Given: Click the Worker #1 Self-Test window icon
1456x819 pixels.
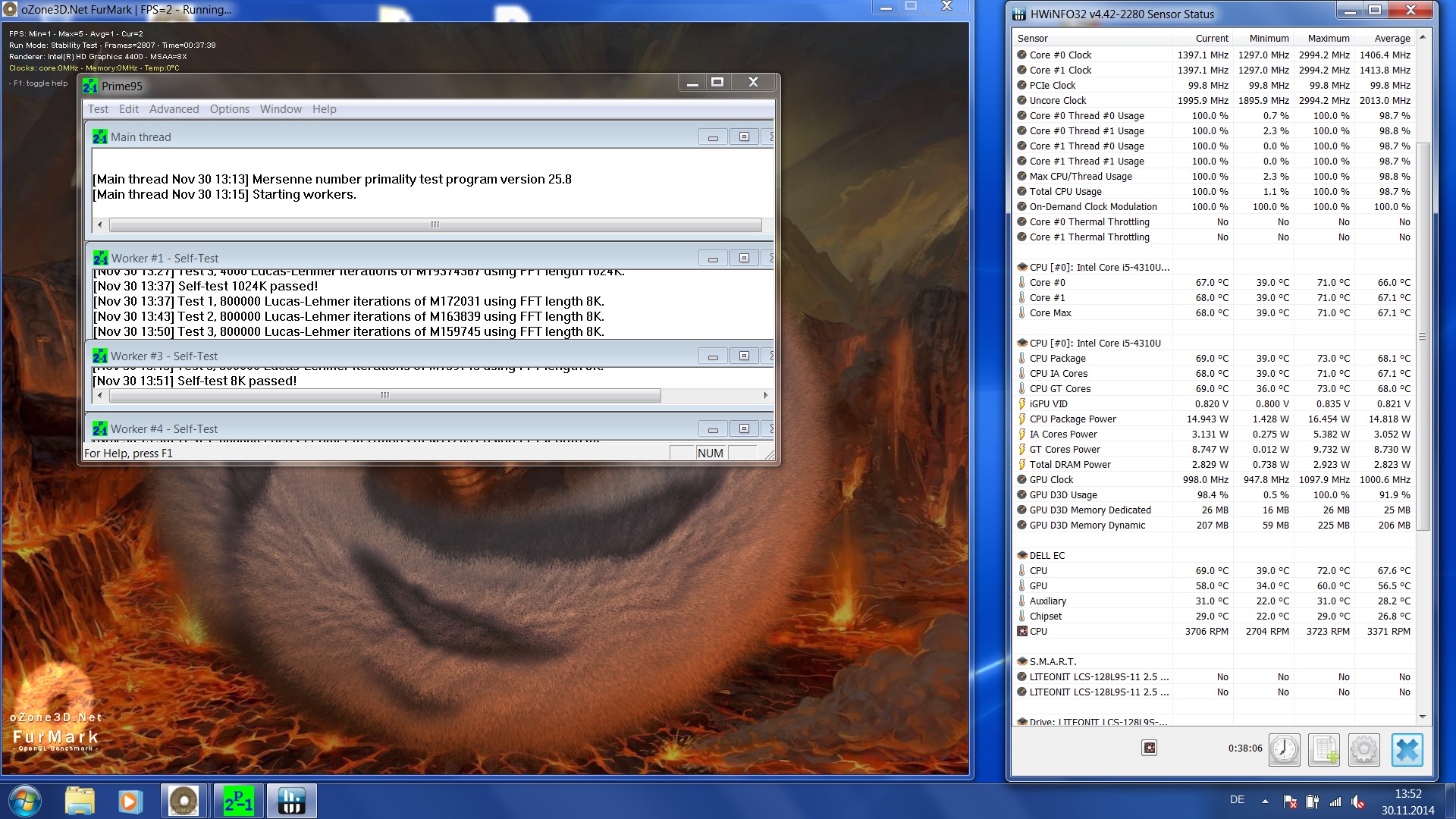Looking at the screenshot, I should 100,258.
